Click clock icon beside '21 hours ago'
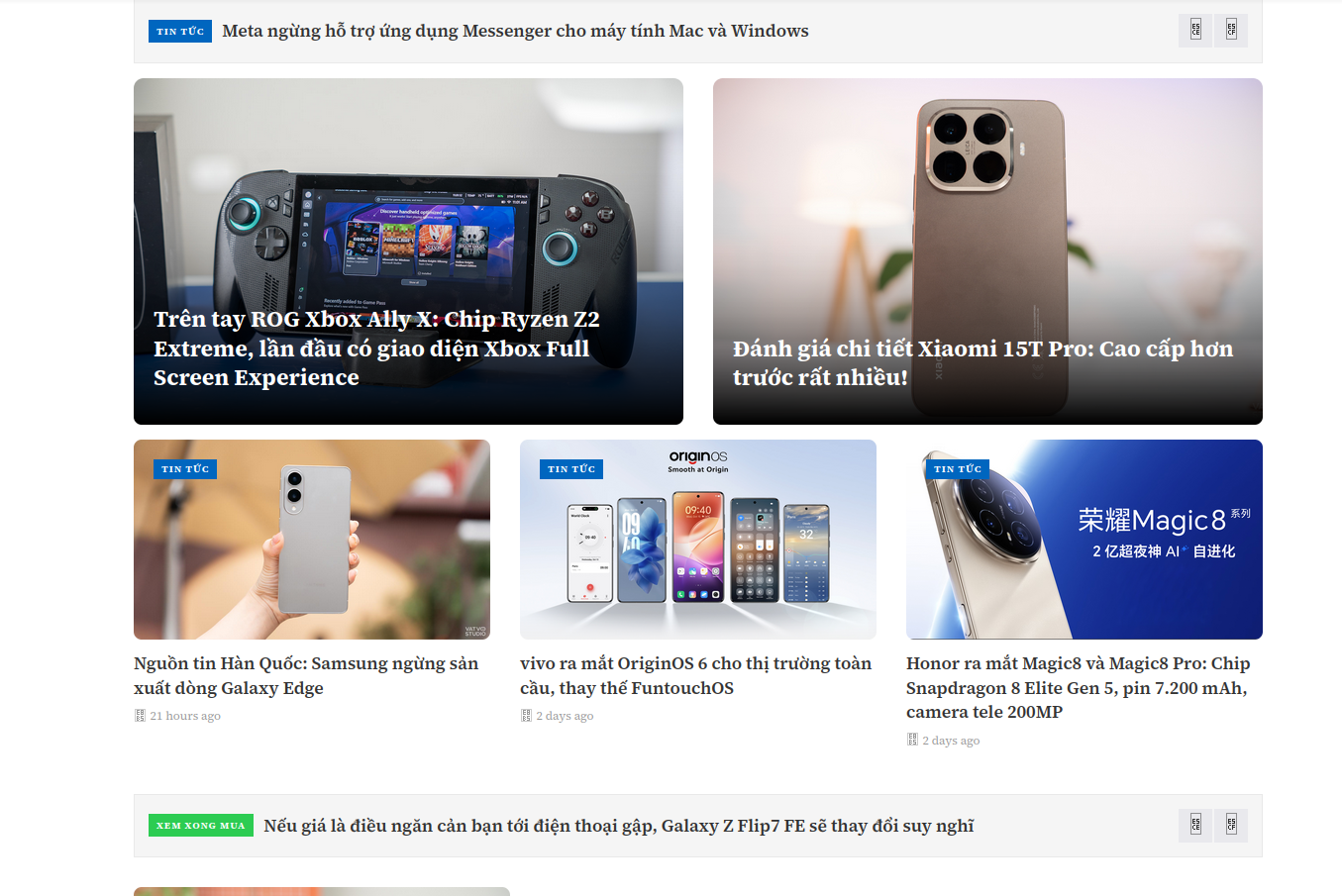The width and height of the screenshot is (1342, 896). (x=140, y=716)
